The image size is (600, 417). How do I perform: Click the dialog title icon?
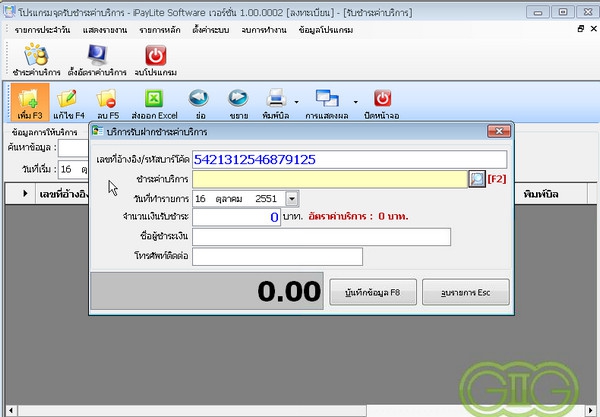[x=98, y=131]
